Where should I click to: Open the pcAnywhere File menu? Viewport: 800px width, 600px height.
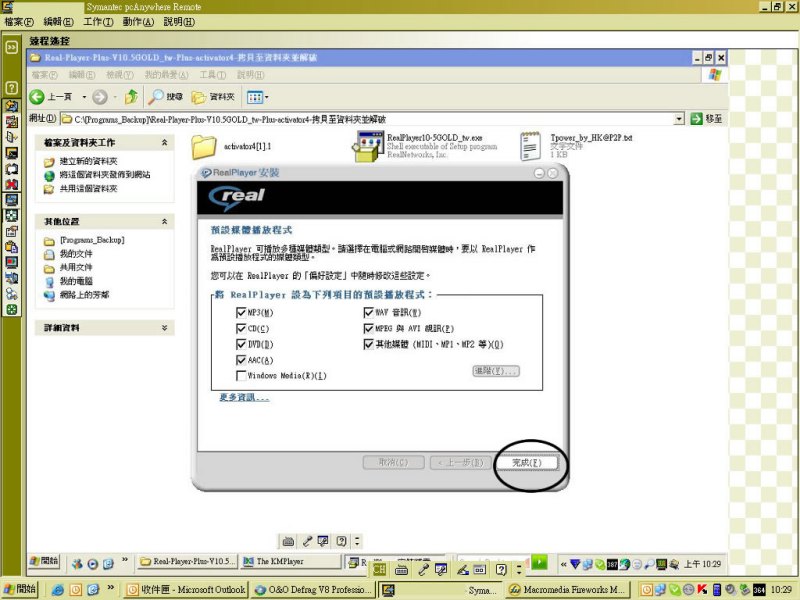coord(19,22)
